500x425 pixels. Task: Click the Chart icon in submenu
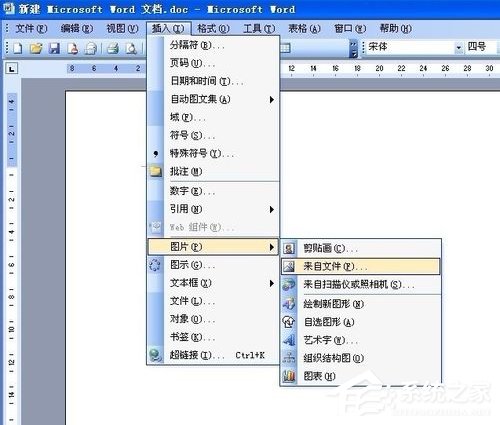(x=289, y=376)
